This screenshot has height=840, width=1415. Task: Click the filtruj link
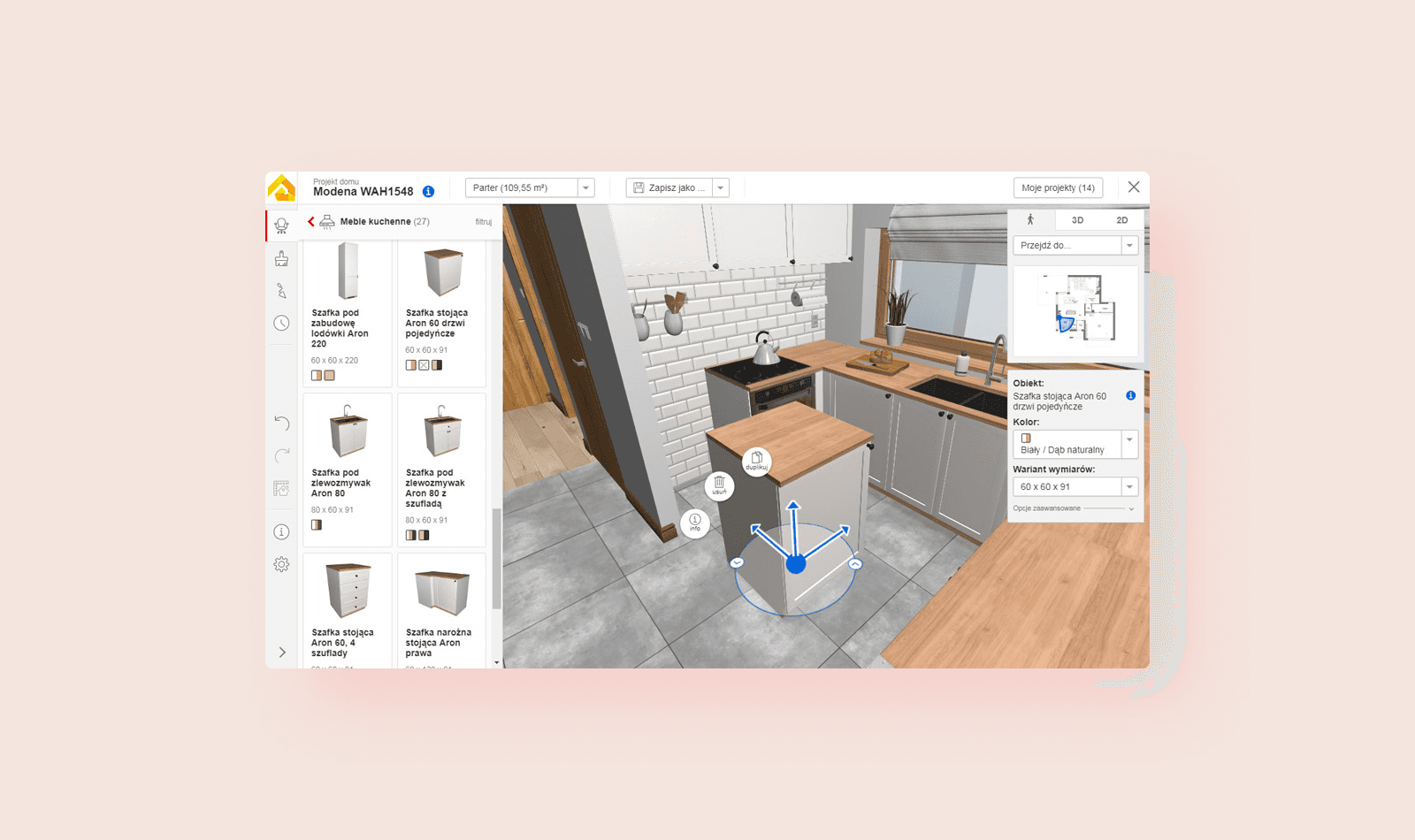(483, 222)
